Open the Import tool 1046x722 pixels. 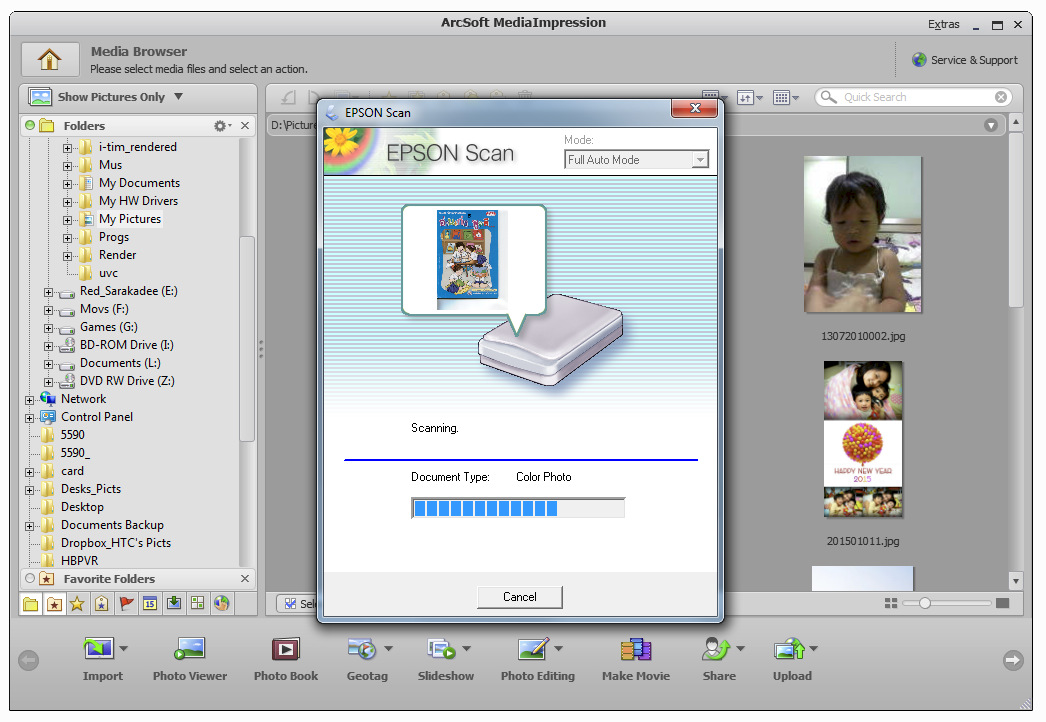[x=103, y=659]
